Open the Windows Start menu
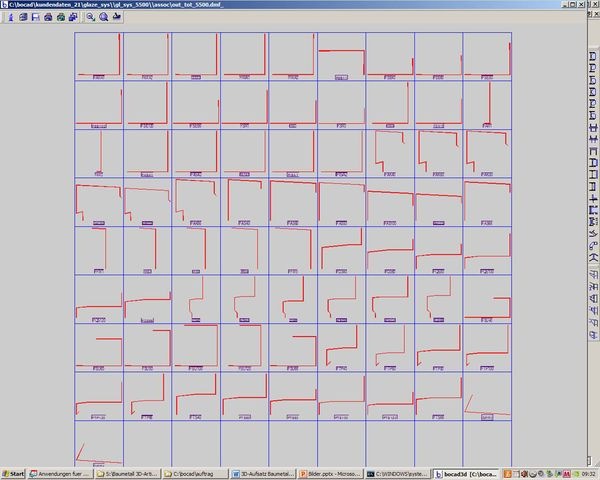Image resolution: width=600 pixels, height=480 pixels. [14, 473]
